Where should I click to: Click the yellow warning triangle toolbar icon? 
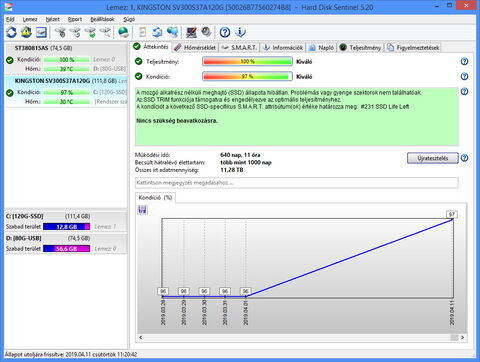point(26,32)
